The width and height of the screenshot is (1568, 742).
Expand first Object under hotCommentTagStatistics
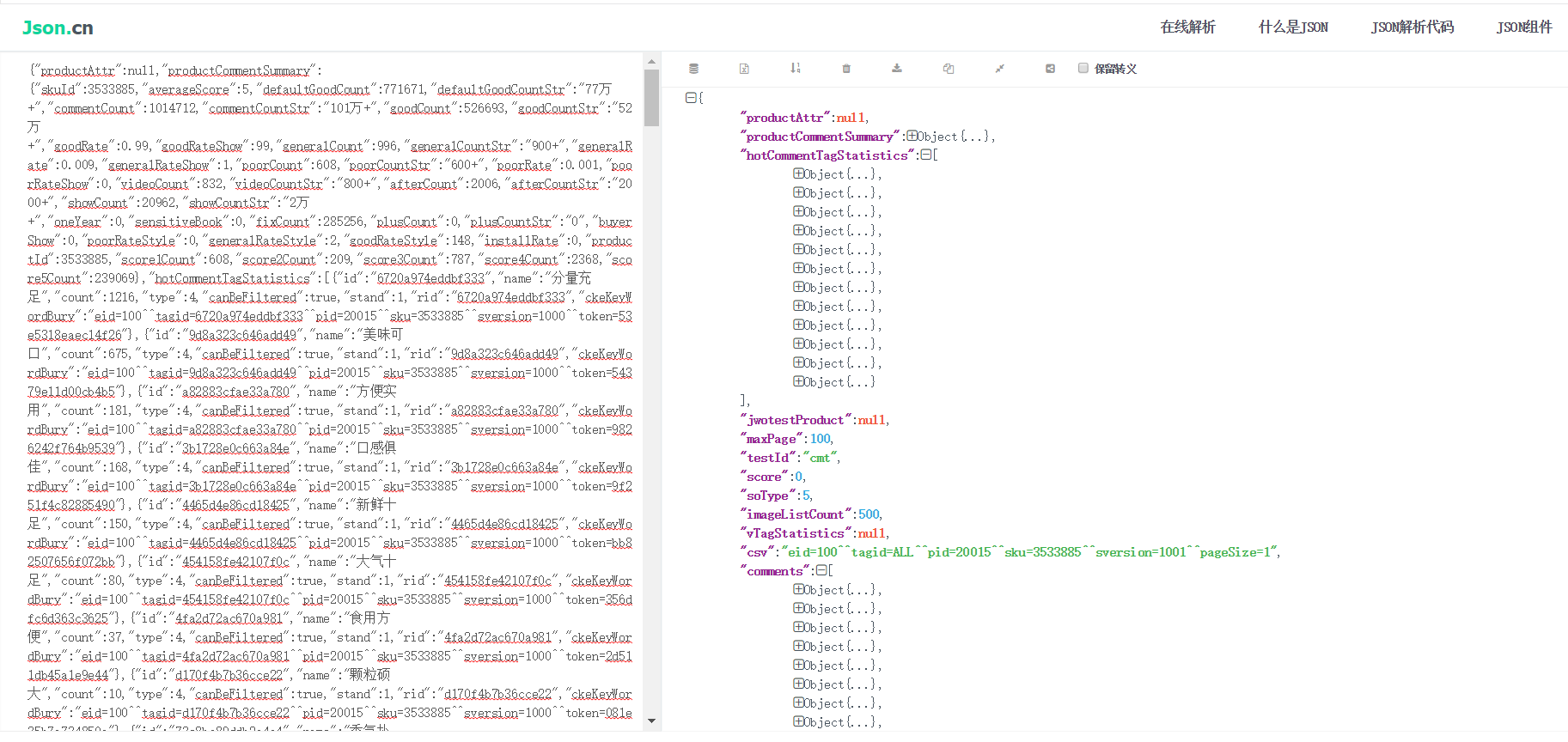pyautogui.click(x=799, y=173)
